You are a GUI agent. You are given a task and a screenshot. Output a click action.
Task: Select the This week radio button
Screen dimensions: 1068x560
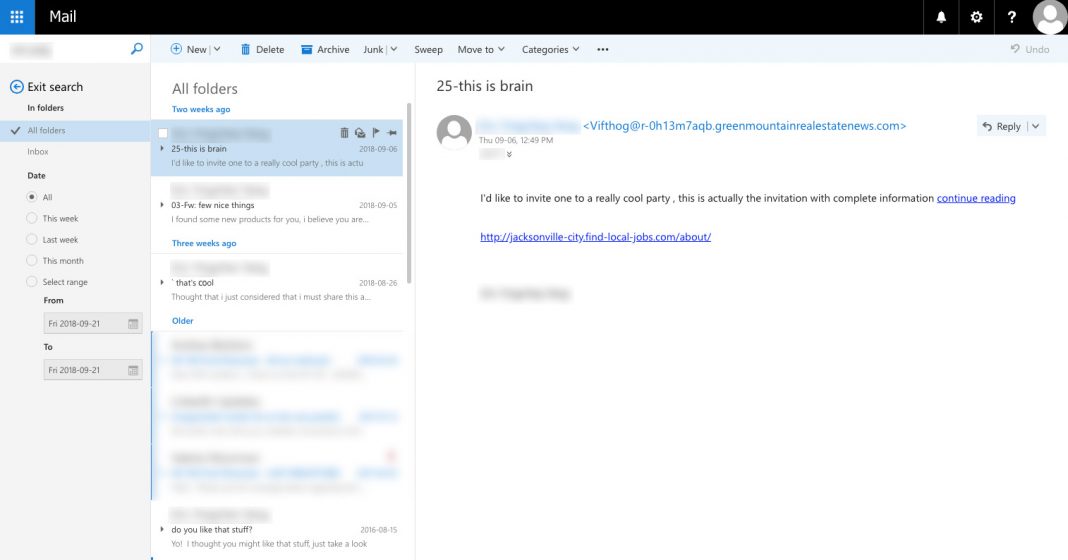click(x=31, y=218)
